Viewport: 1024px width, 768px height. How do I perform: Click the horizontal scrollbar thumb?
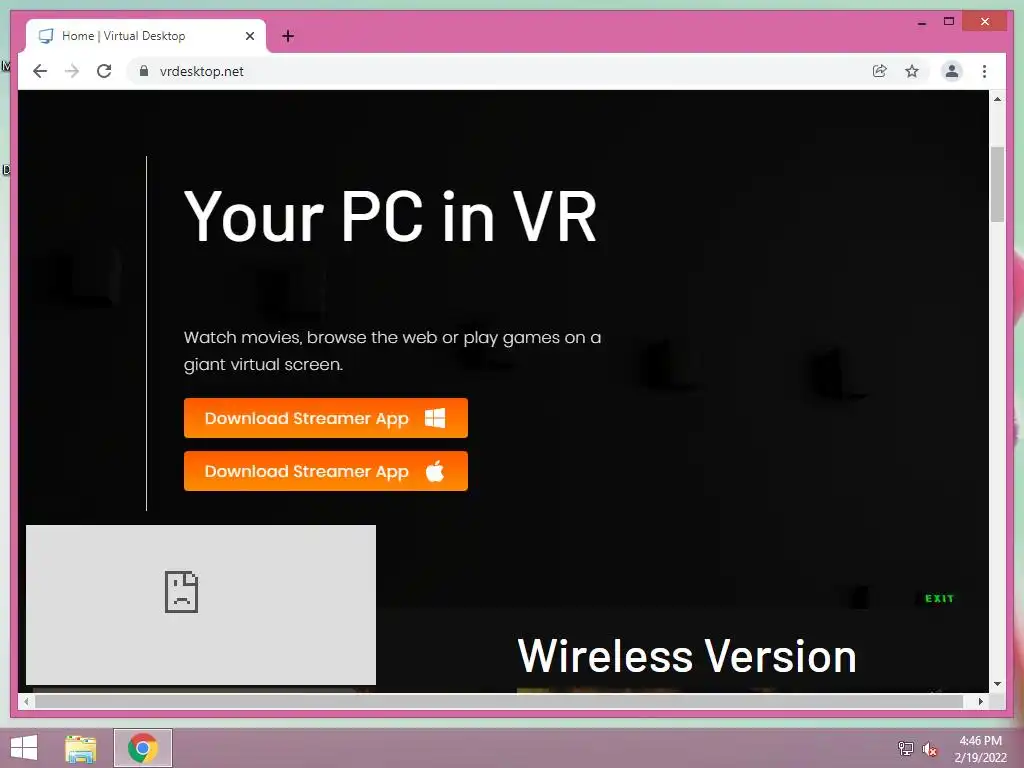499,701
